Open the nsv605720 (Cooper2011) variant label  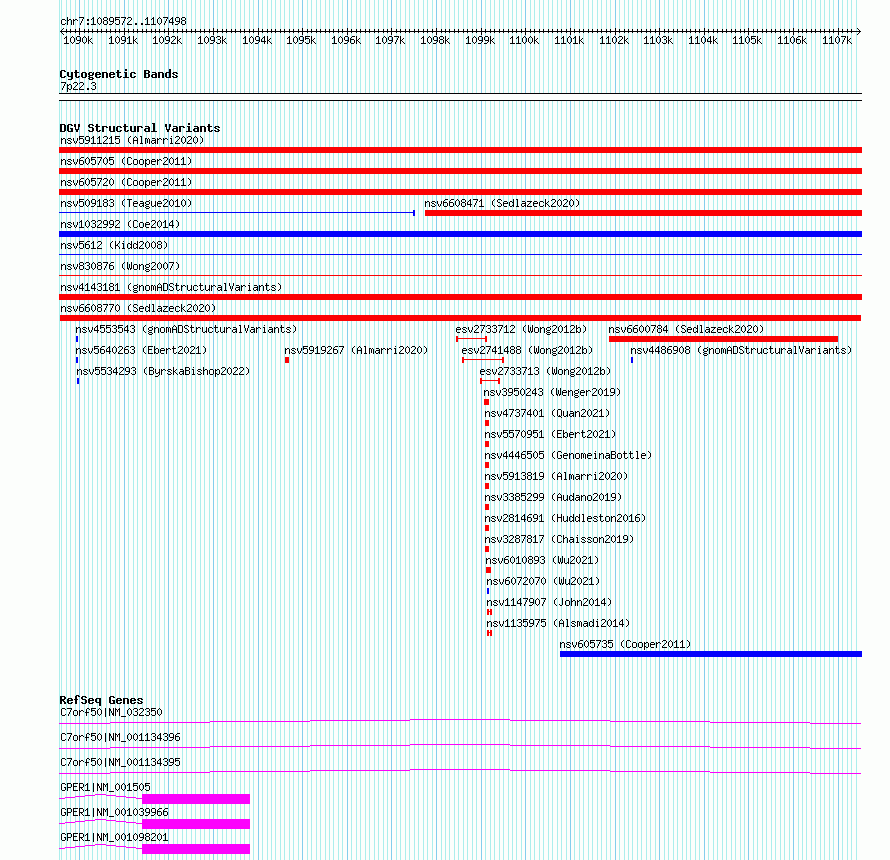pos(126,182)
